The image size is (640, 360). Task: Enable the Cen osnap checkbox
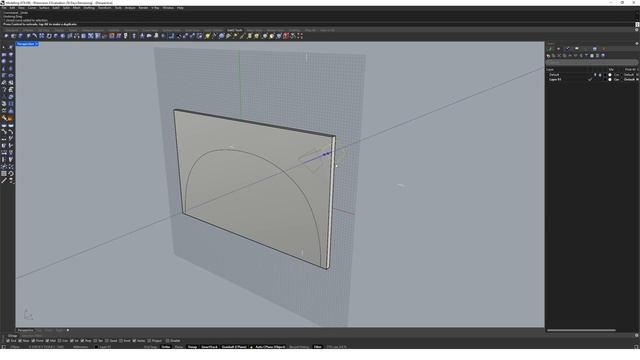[60, 340]
